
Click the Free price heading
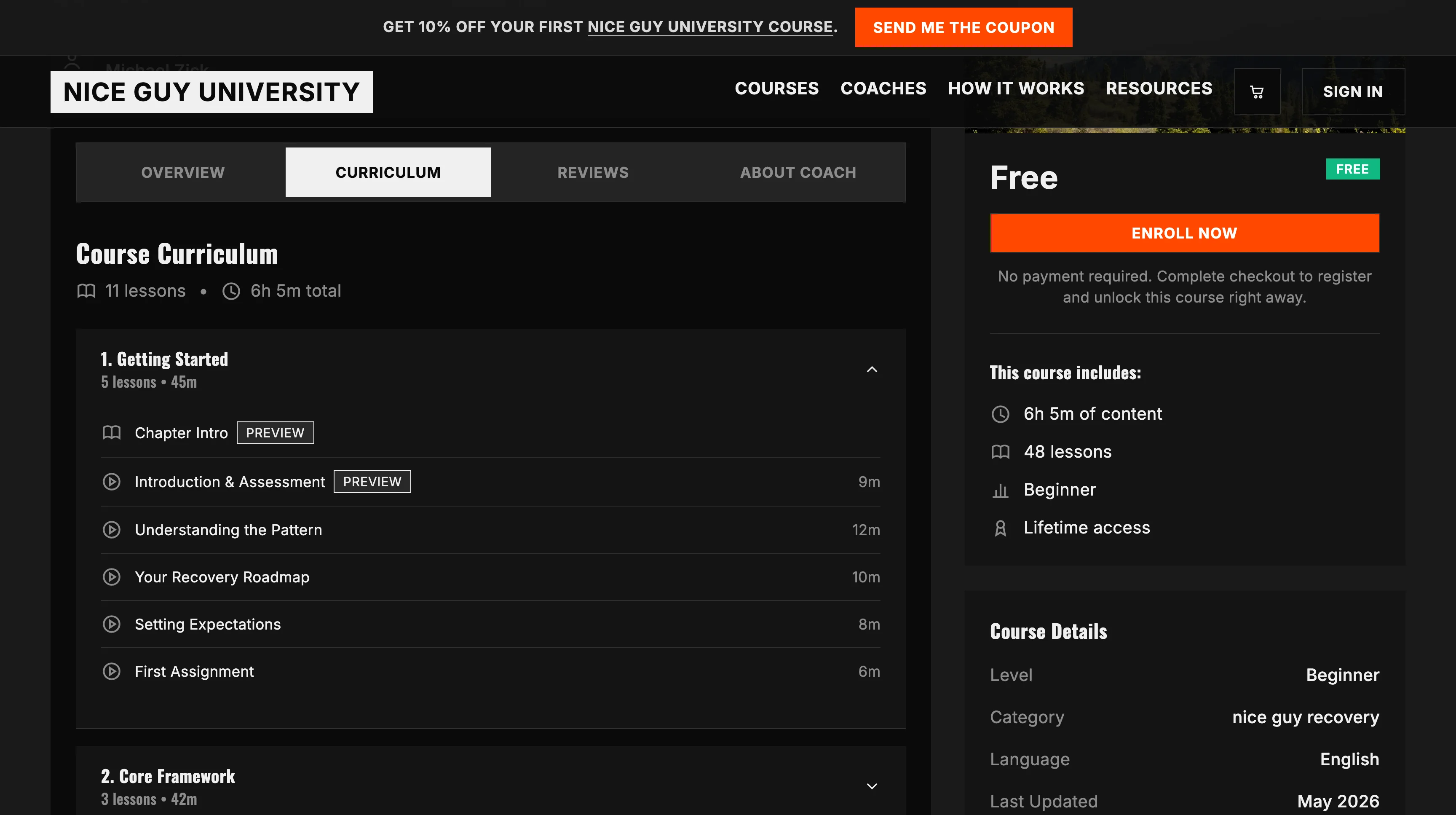click(x=1024, y=177)
